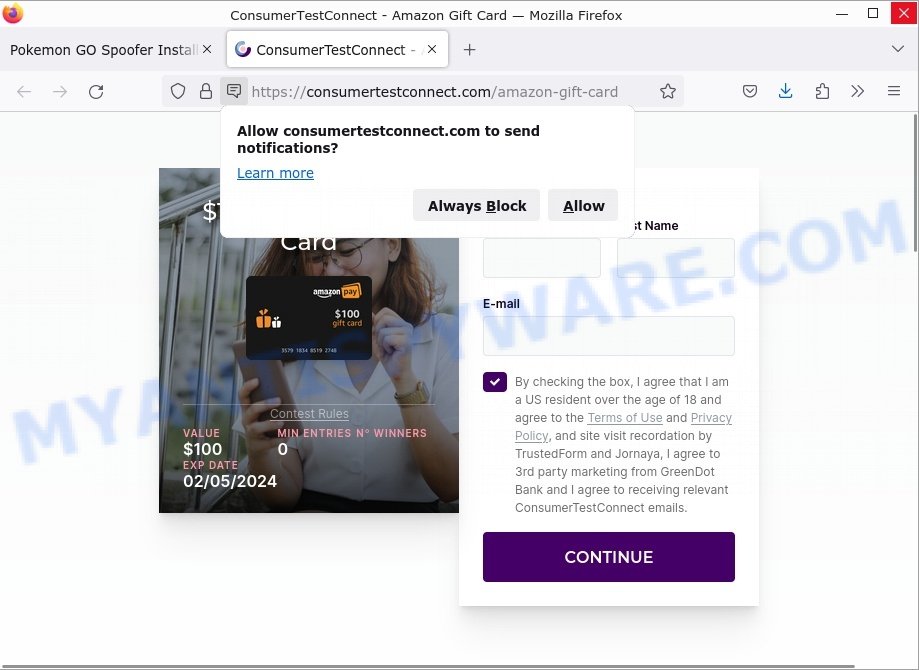Viewport: 919px width, 670px height.
Task: Bookmark this page with the star
Action: coord(668,91)
